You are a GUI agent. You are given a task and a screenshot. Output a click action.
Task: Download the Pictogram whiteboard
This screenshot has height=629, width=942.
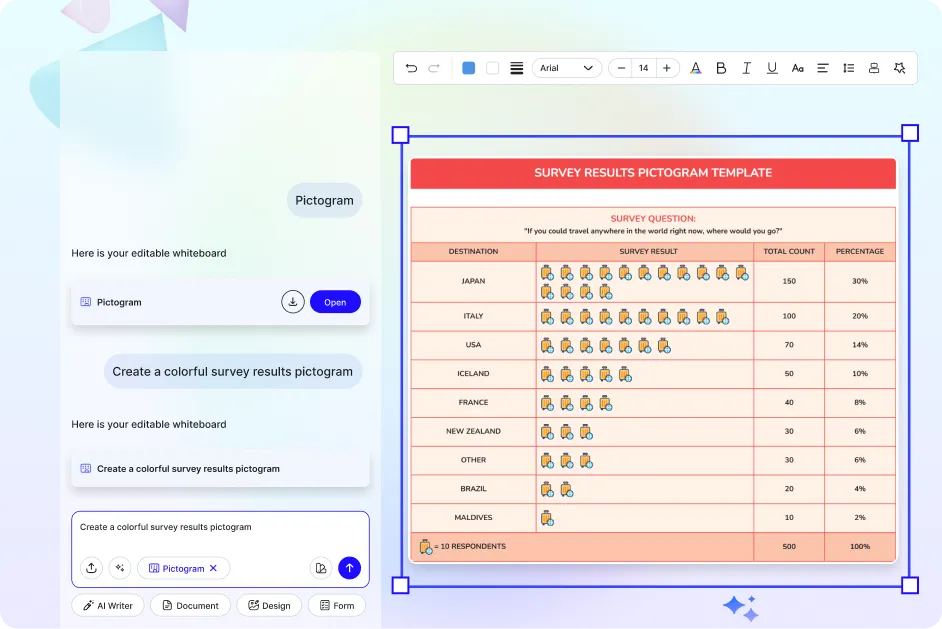[293, 302]
